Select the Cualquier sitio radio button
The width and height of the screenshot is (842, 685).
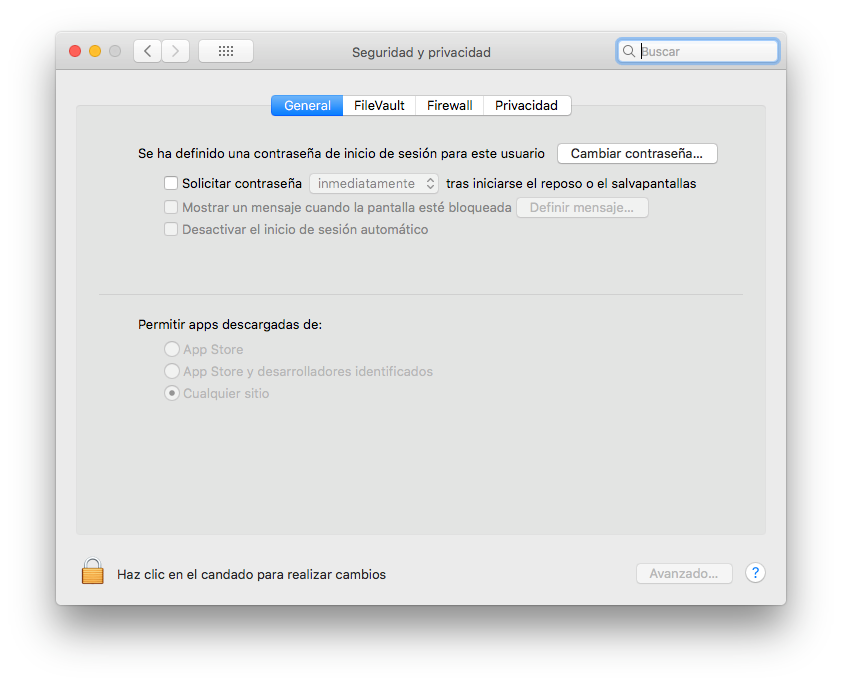coord(172,393)
